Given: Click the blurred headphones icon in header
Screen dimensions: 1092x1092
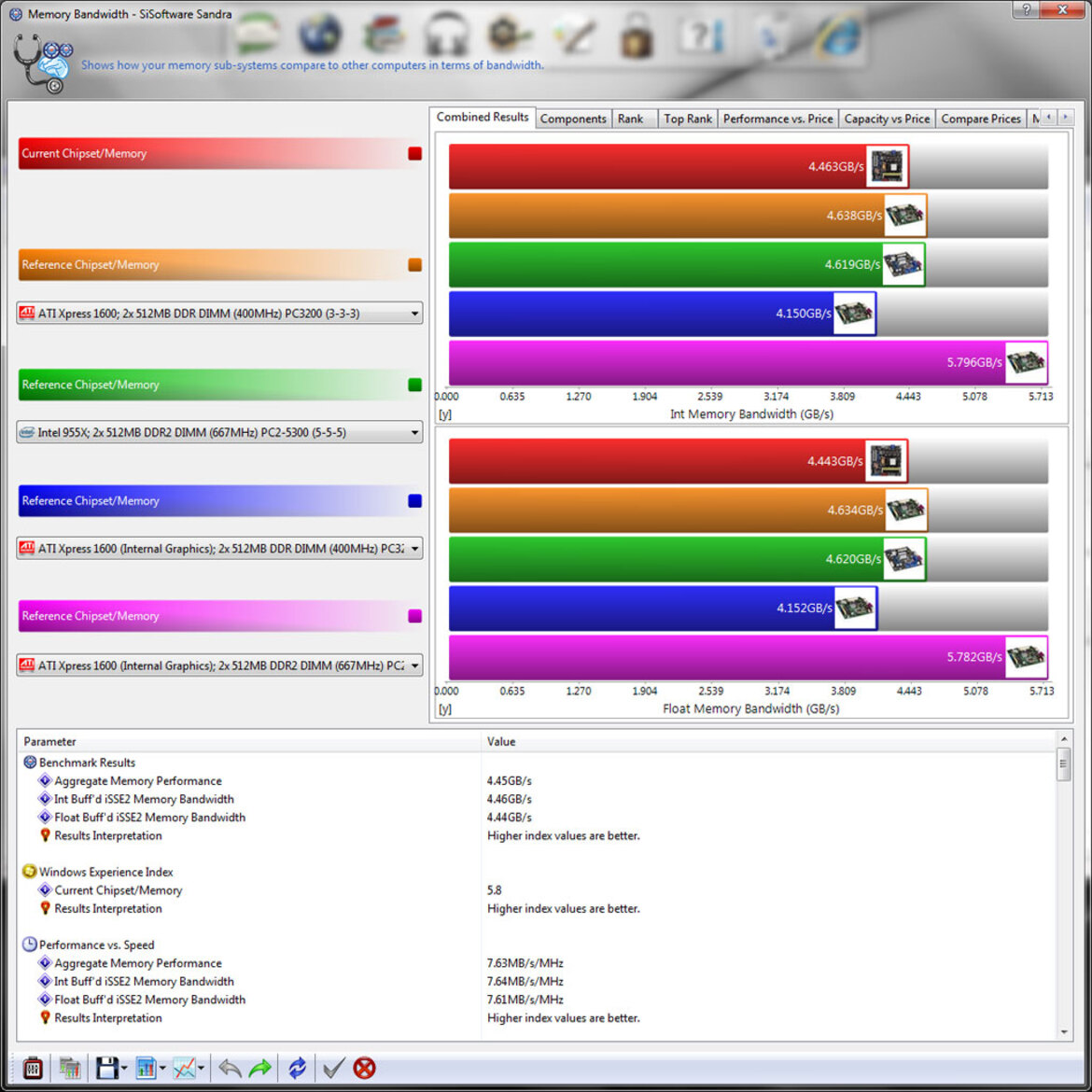Looking at the screenshot, I should click(446, 34).
